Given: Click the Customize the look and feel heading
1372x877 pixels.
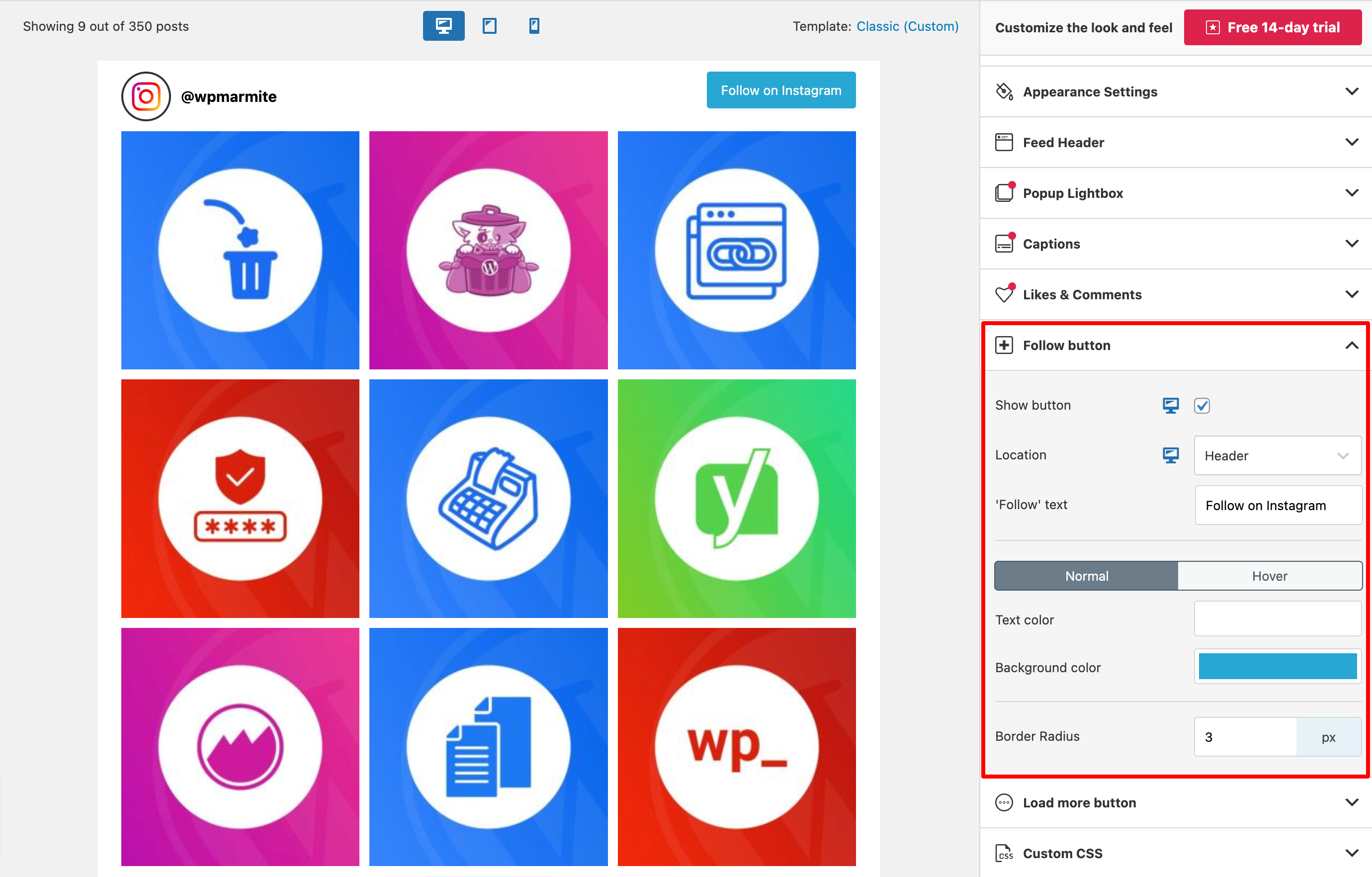Looking at the screenshot, I should (x=1083, y=27).
